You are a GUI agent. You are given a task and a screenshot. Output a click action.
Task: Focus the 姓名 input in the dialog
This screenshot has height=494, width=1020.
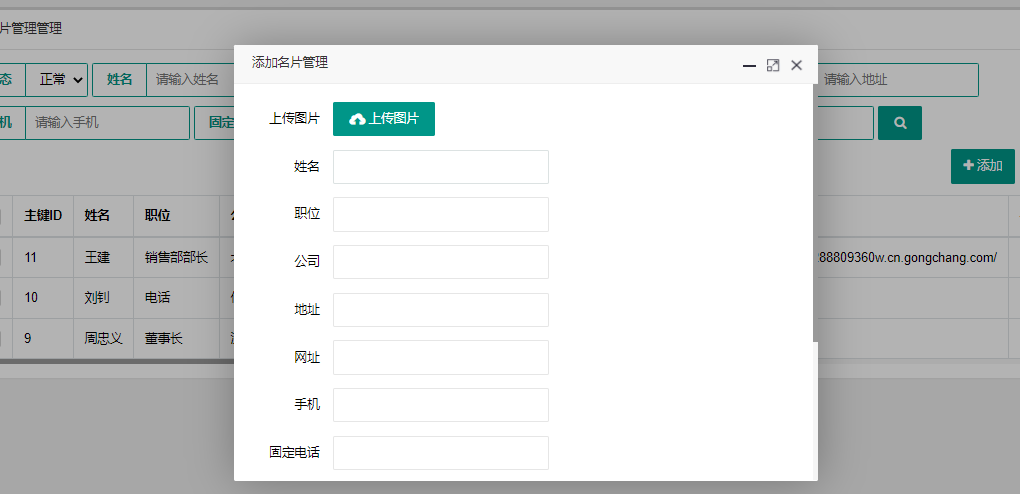[441, 167]
